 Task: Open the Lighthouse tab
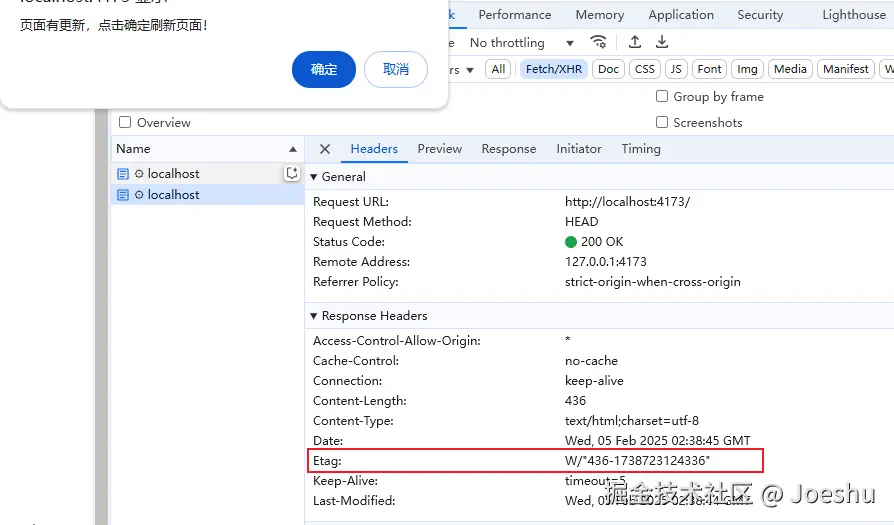click(x=854, y=15)
